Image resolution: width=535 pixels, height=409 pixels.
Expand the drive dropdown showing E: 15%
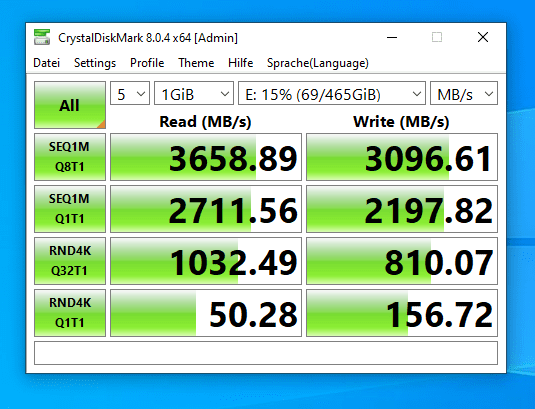(x=332, y=93)
